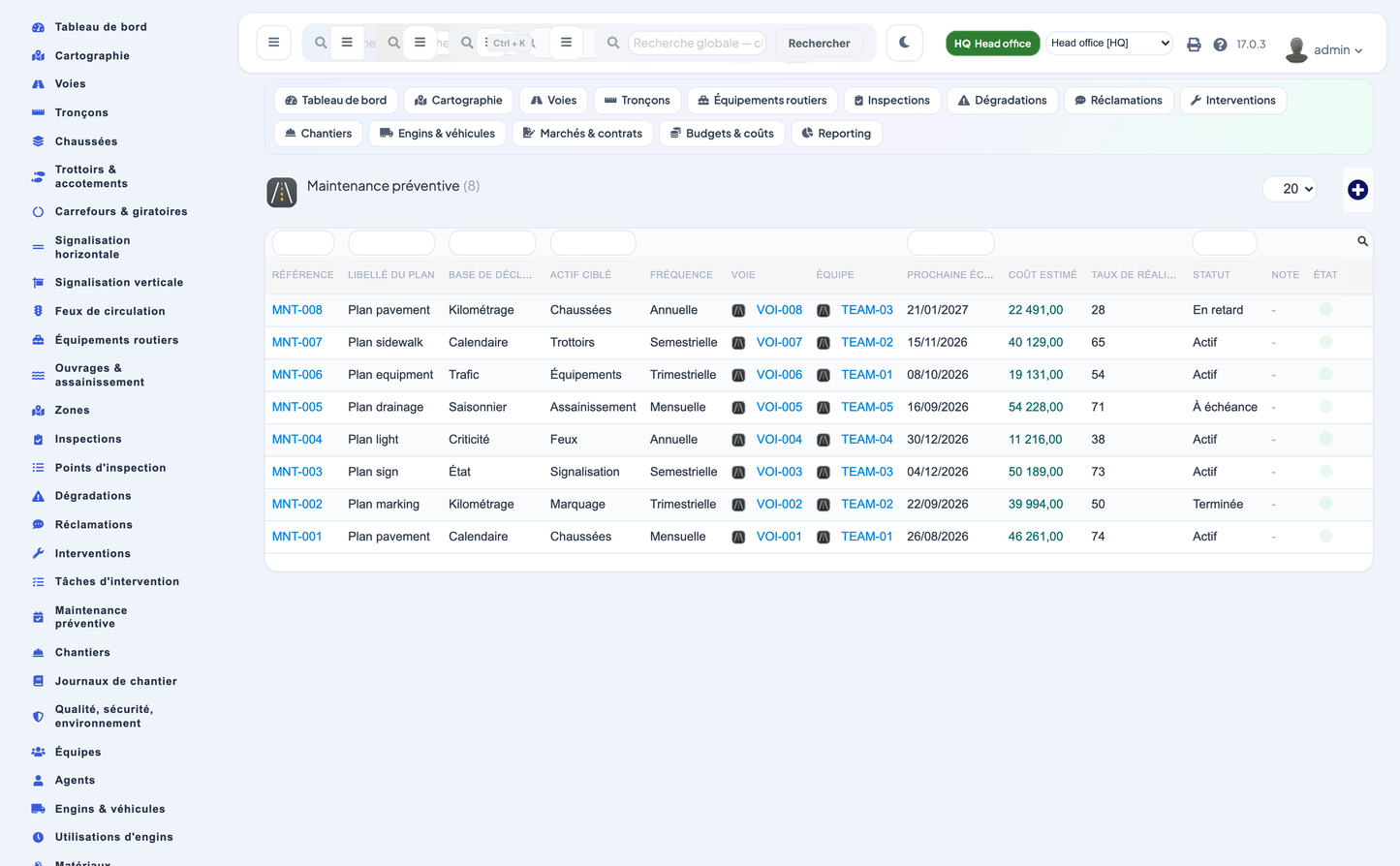Open Agents sidebar entry

point(75,780)
